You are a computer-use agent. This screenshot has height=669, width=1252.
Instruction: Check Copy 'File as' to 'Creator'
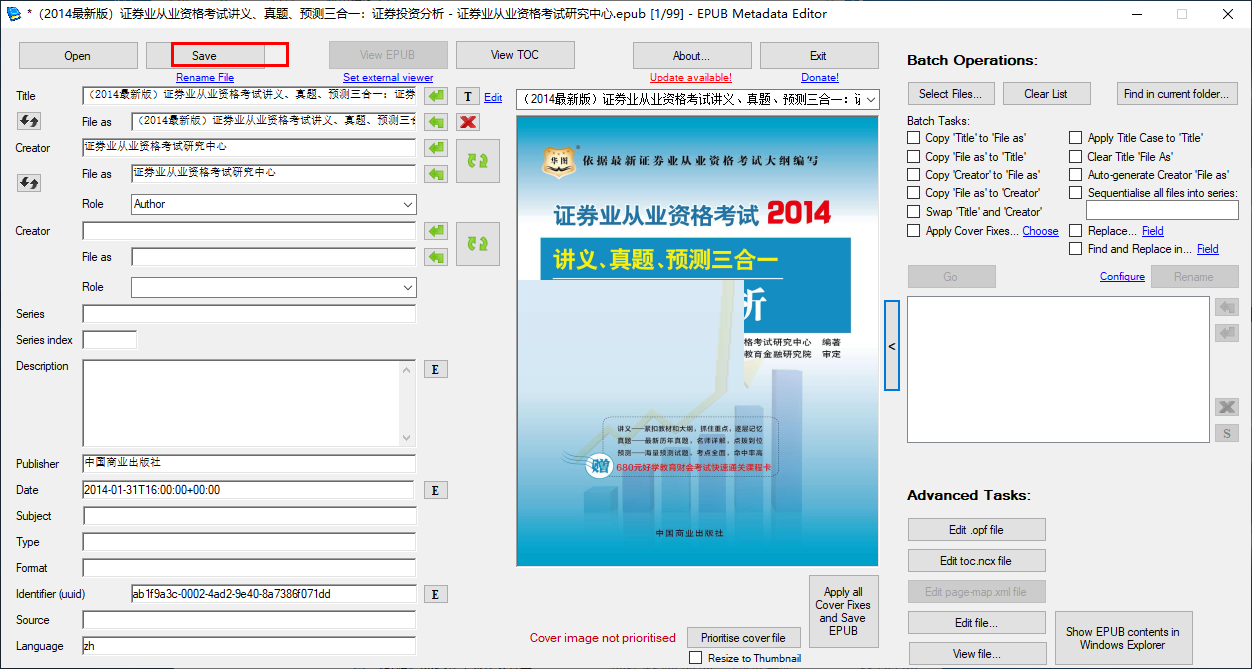[x=913, y=193]
